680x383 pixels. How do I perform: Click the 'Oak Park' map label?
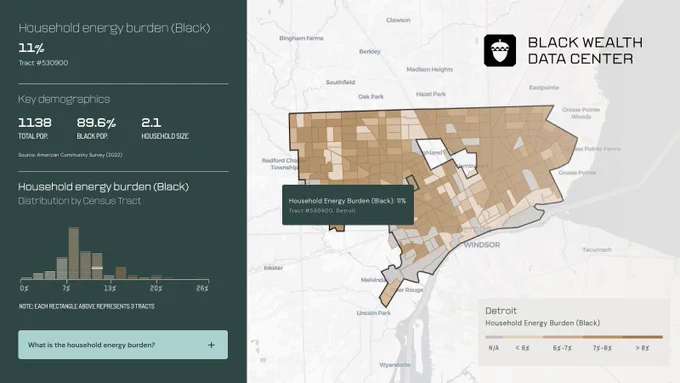pos(371,97)
